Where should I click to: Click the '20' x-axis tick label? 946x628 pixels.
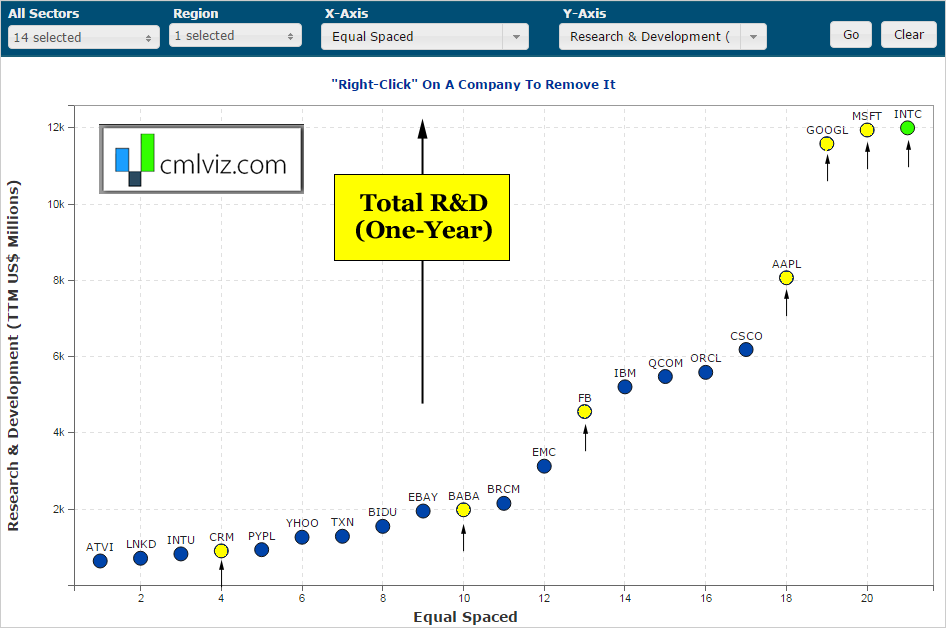(867, 598)
